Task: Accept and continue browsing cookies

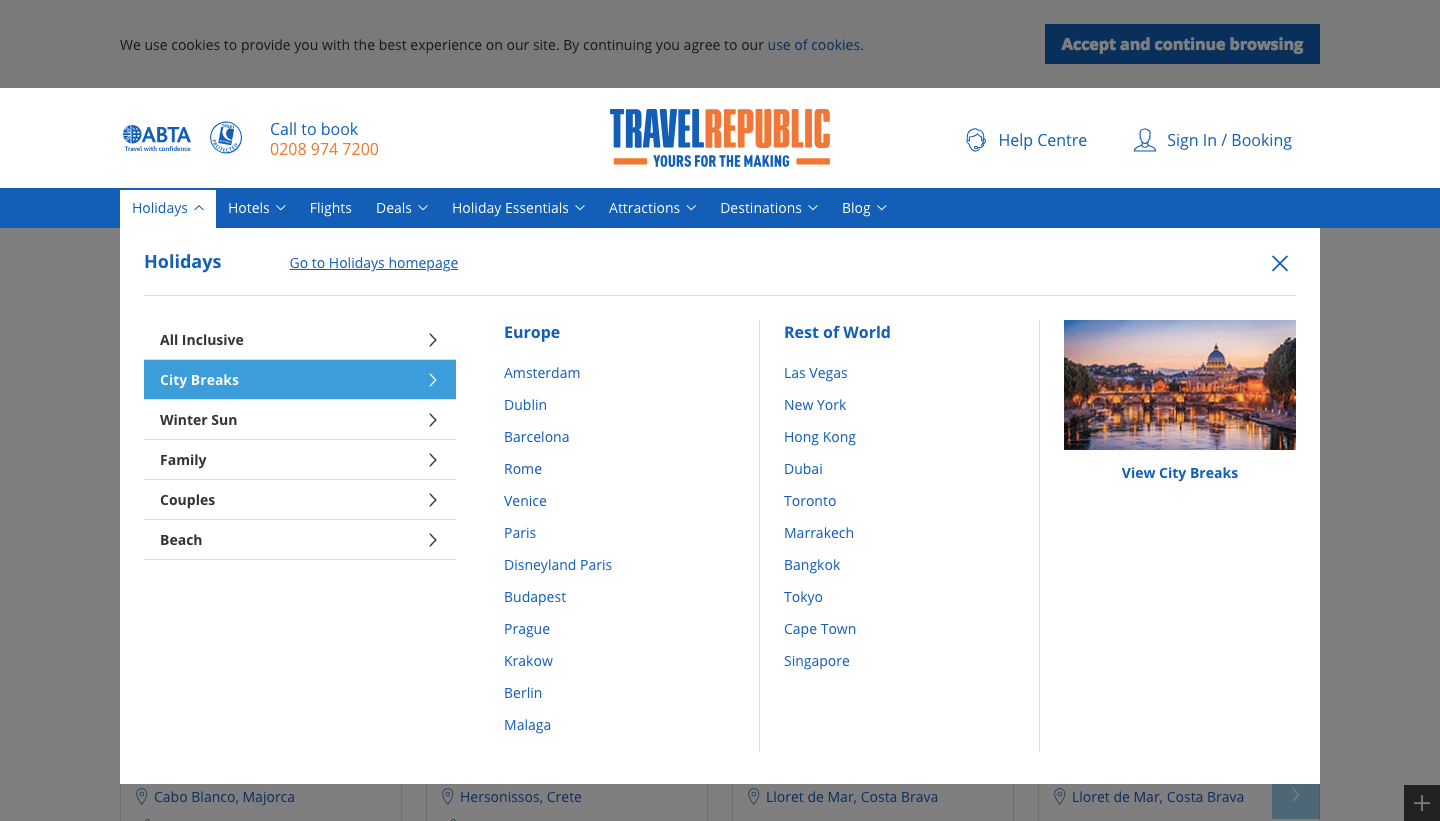Action: click(x=1182, y=44)
